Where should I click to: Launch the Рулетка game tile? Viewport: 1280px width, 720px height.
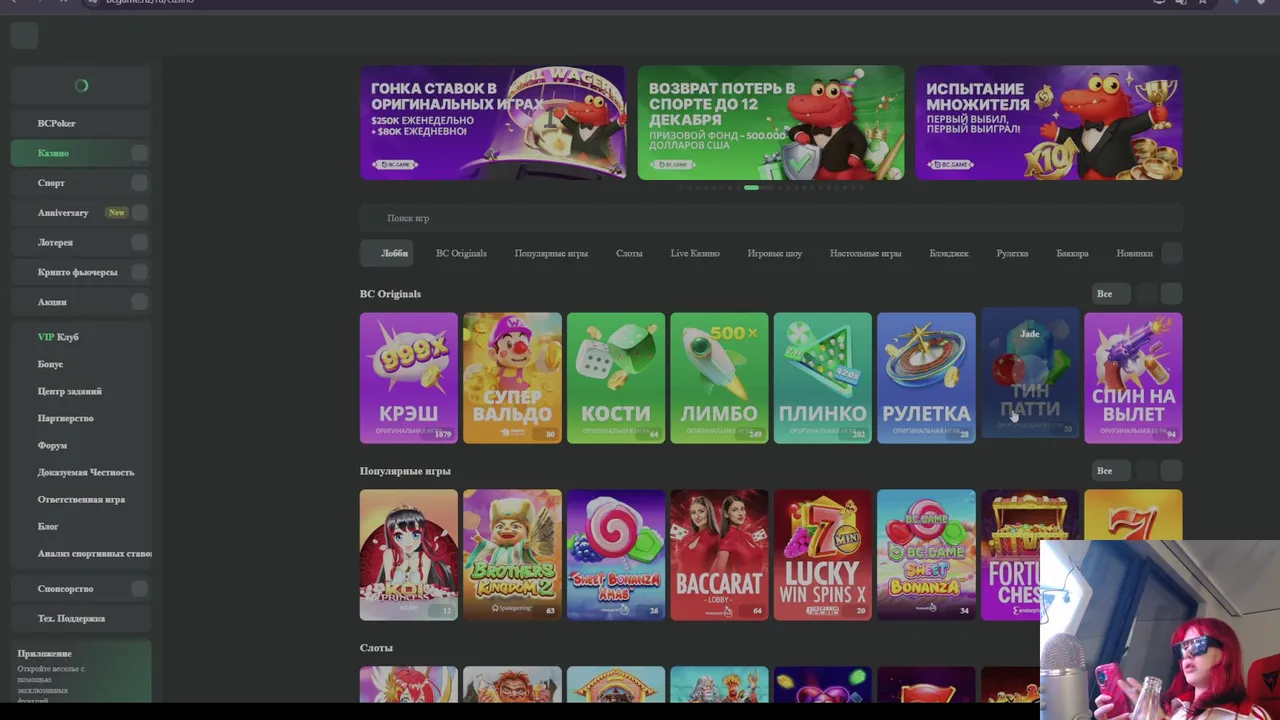tap(926, 378)
